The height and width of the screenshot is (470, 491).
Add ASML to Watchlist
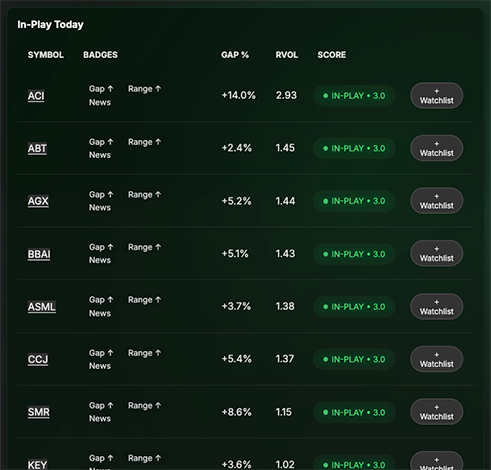point(436,307)
